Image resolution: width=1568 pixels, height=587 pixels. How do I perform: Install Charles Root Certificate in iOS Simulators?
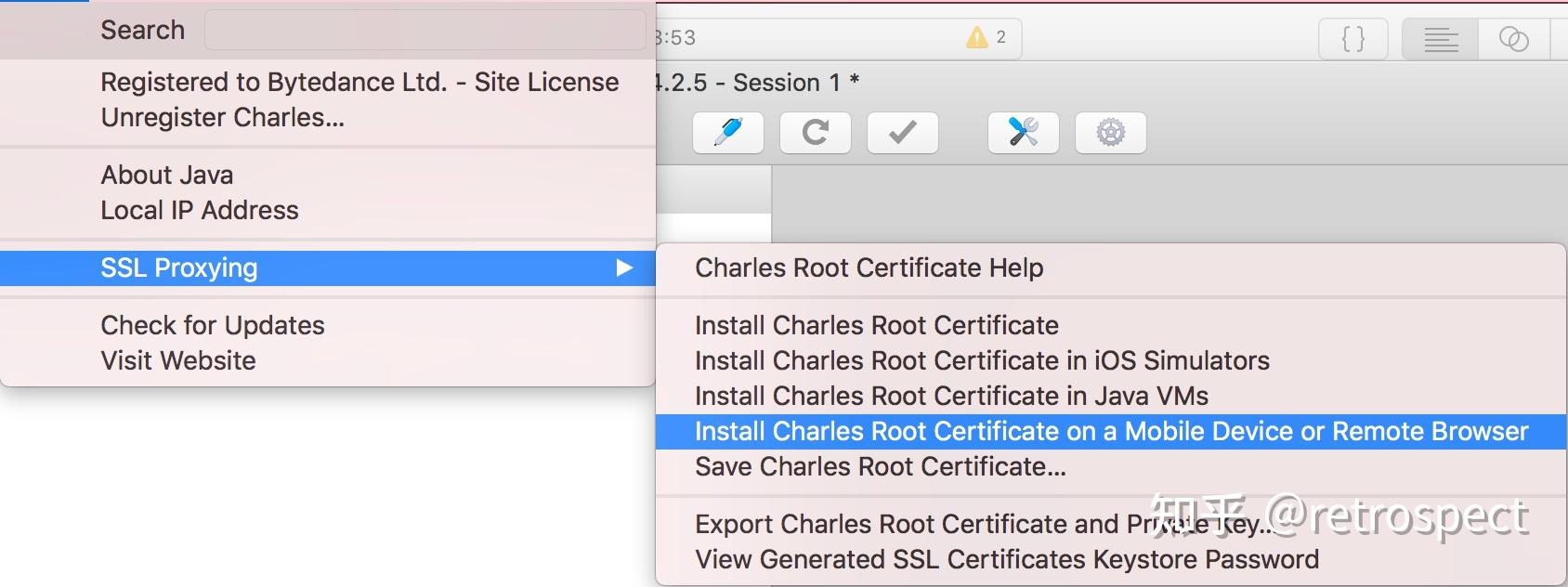coord(1111,360)
